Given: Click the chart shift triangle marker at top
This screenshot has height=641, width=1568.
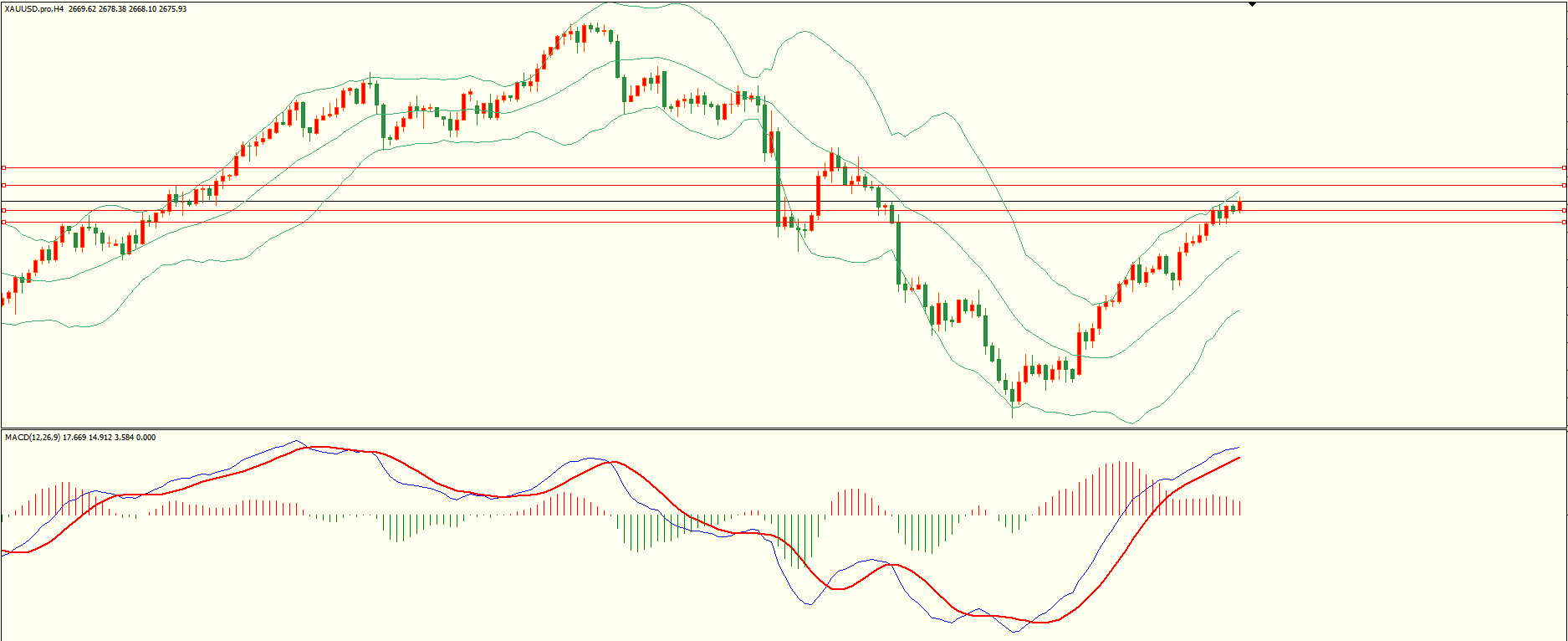Looking at the screenshot, I should point(1252,4).
